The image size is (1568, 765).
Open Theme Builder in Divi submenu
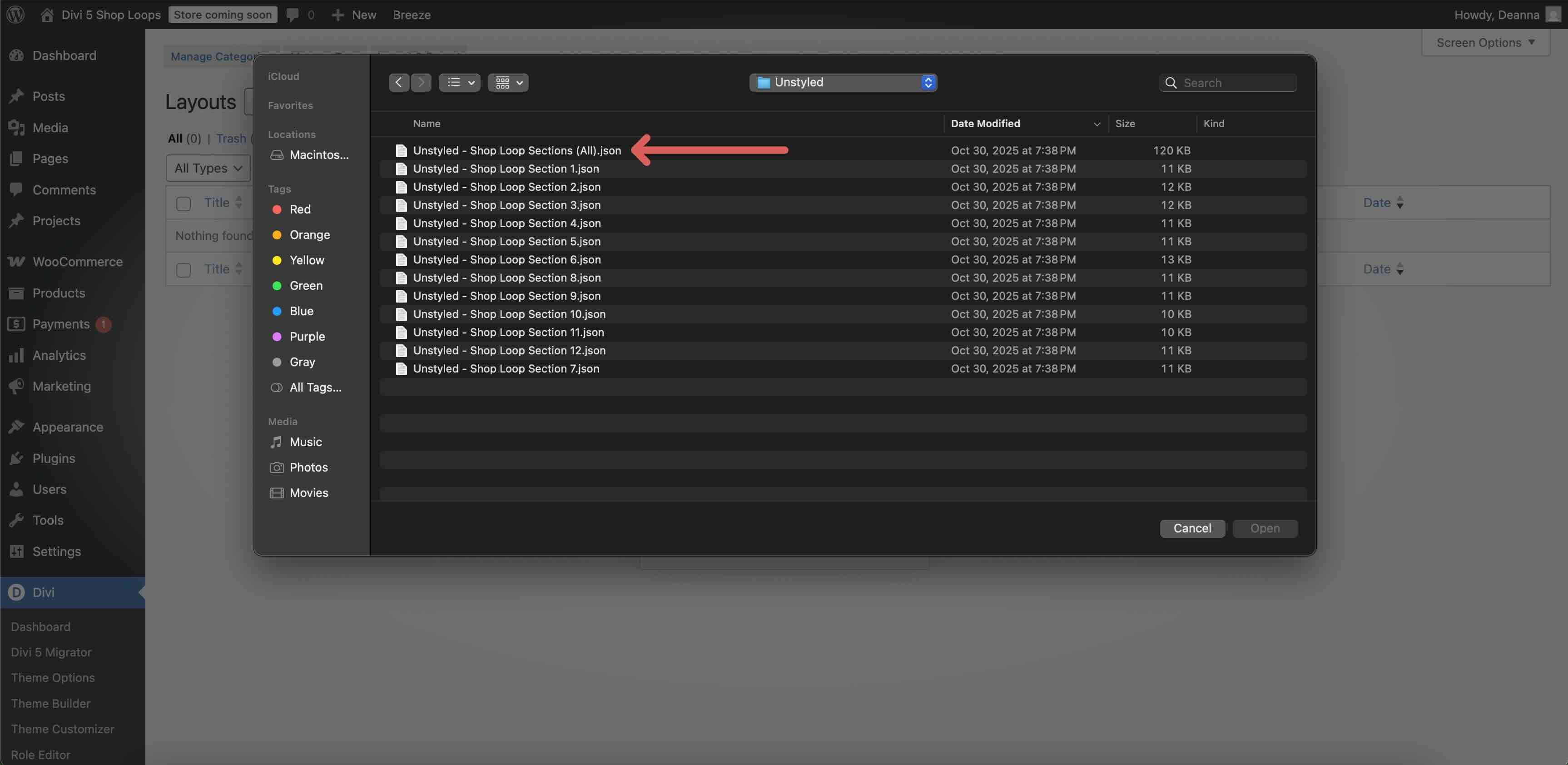pyautogui.click(x=50, y=704)
